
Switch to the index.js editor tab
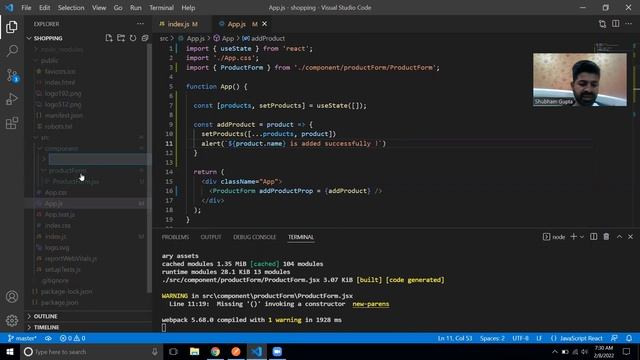(x=179, y=24)
